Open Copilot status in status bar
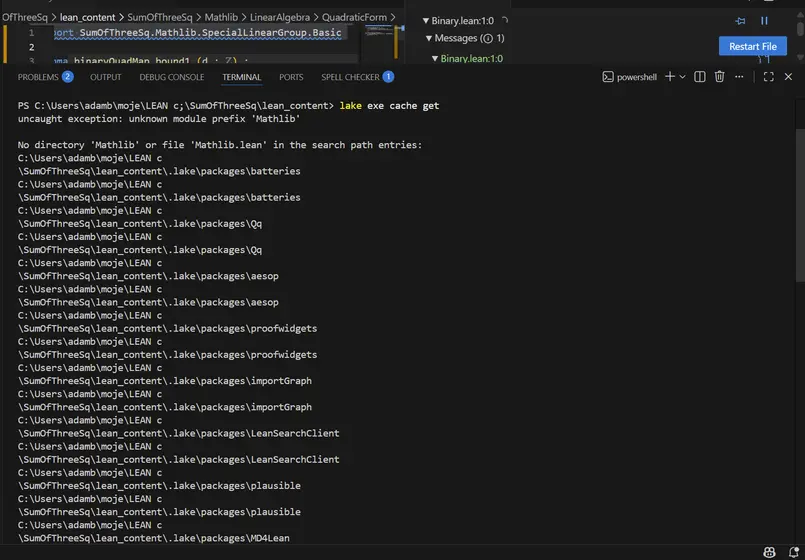805x560 pixels. 768,551
